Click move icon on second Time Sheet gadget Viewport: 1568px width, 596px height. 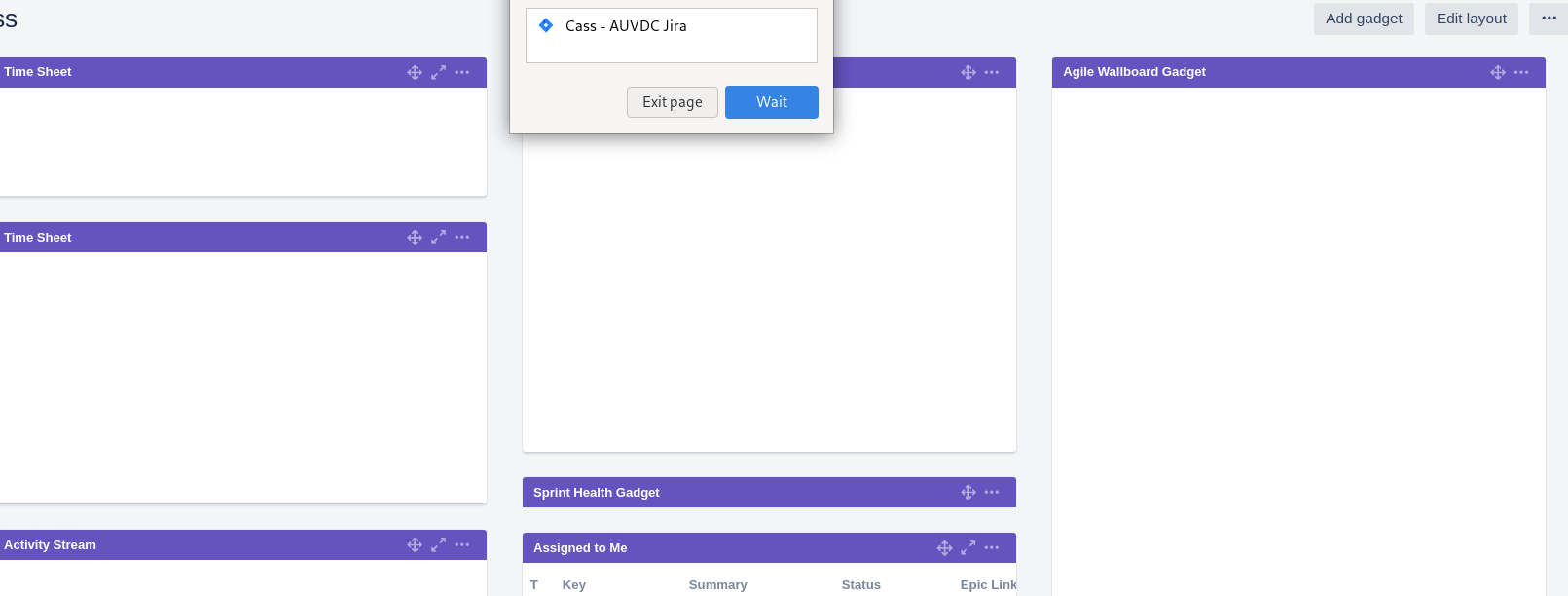coord(415,238)
